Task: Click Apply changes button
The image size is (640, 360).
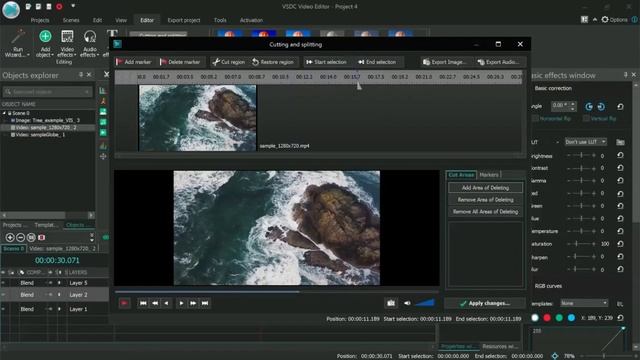Action: (484, 303)
